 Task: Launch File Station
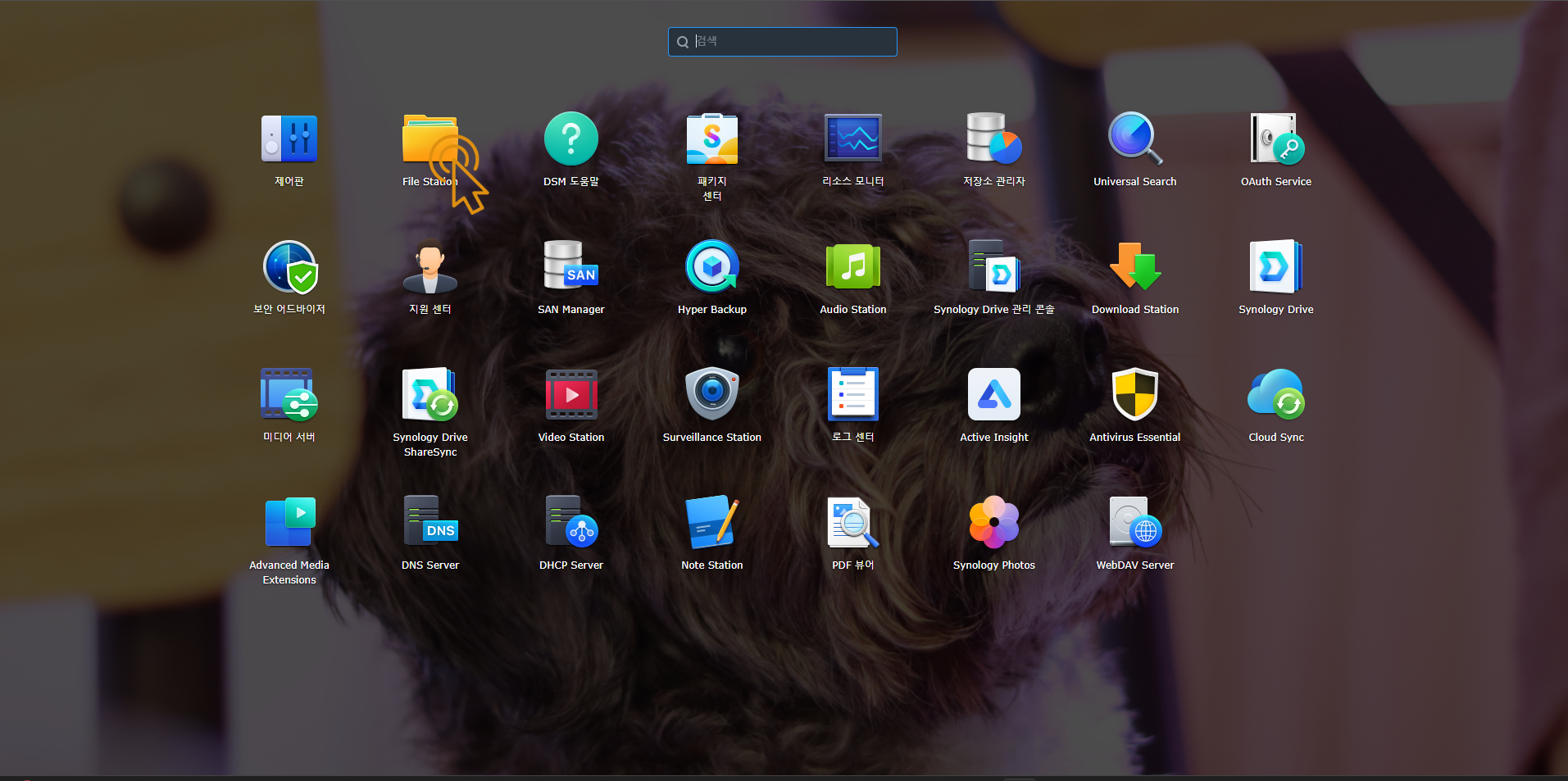pos(430,138)
